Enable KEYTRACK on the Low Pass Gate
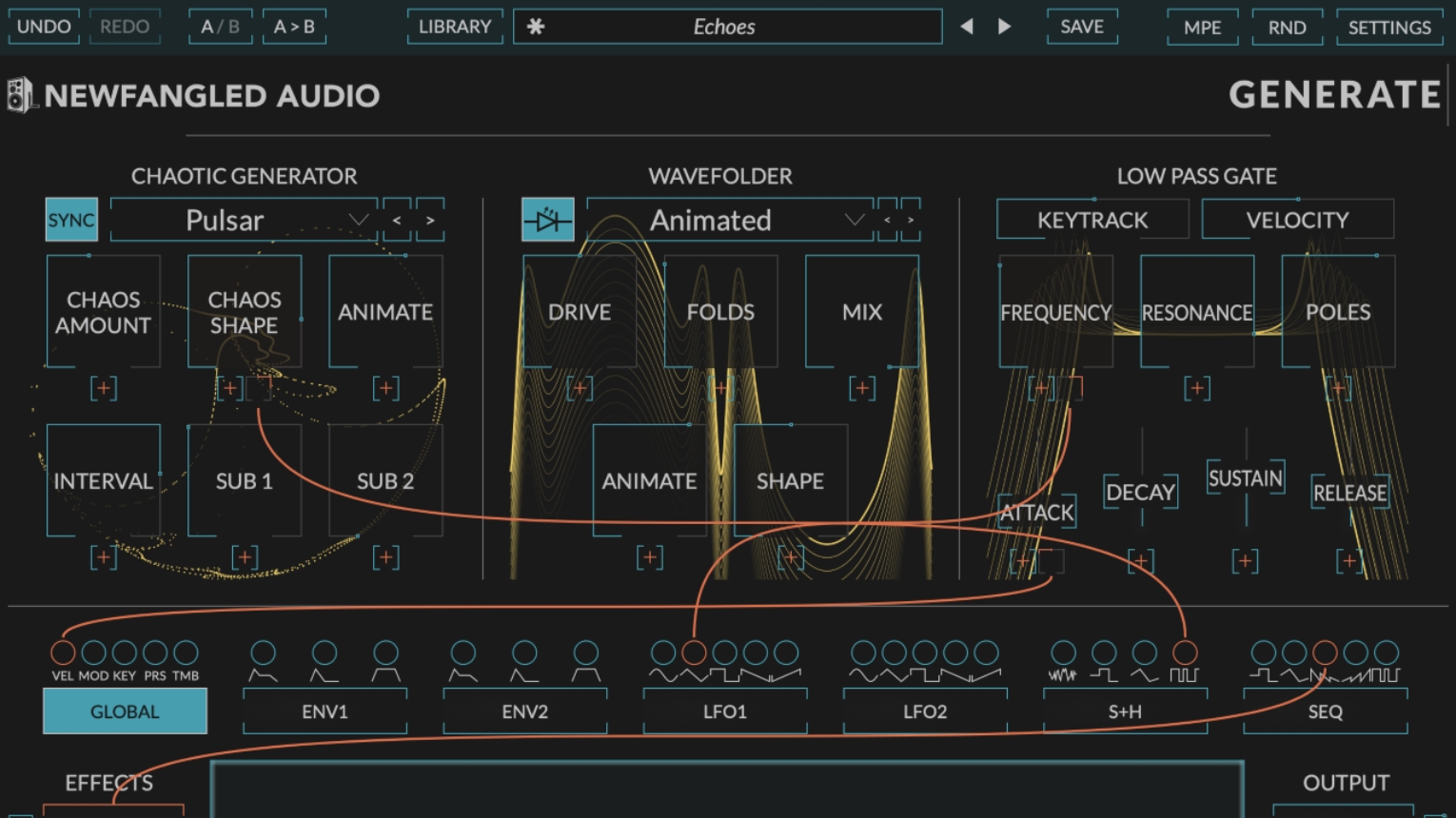Screen dimensions: 1456x818 (x=1092, y=219)
